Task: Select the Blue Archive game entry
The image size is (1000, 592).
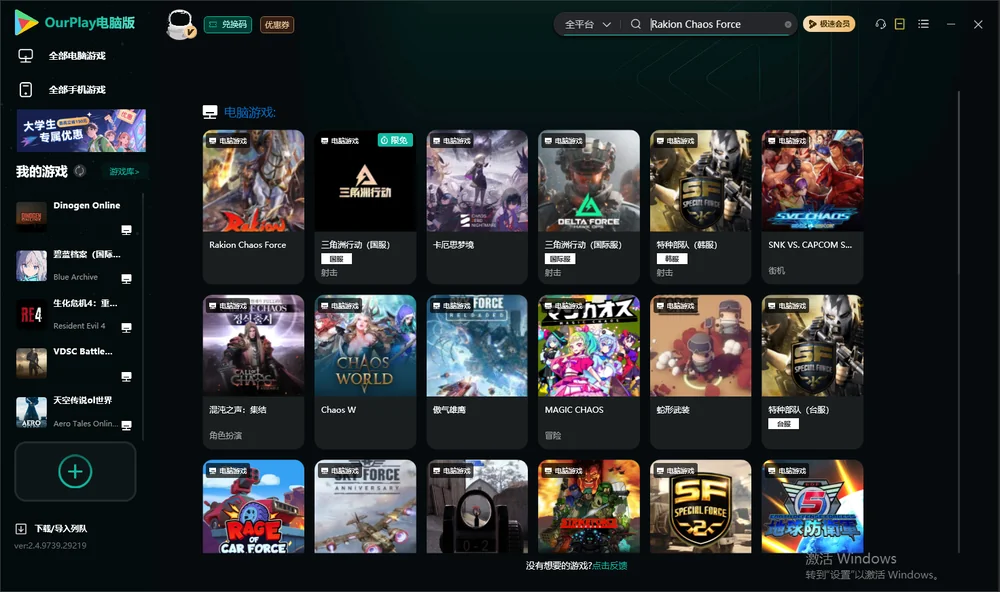Action: pos(75,265)
